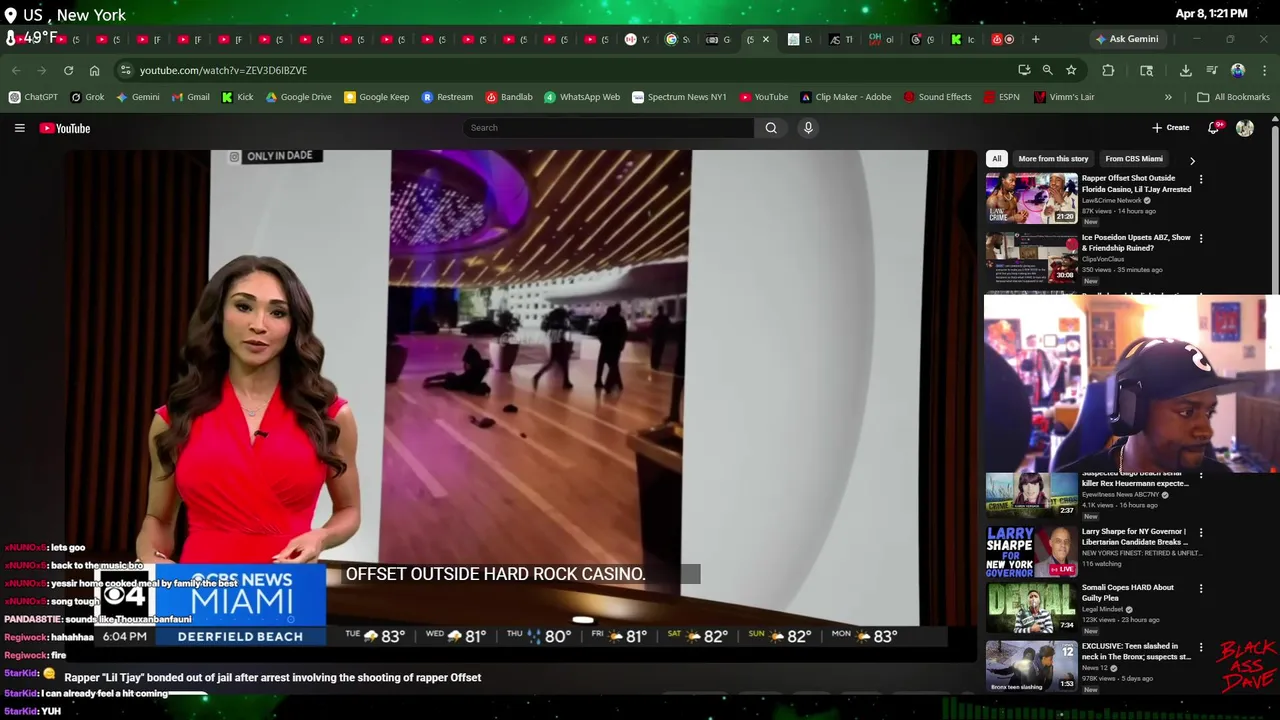This screenshot has width=1280, height=720.
Task: Open options for Larry Sharpe for NY Governor
Action: (1201, 533)
